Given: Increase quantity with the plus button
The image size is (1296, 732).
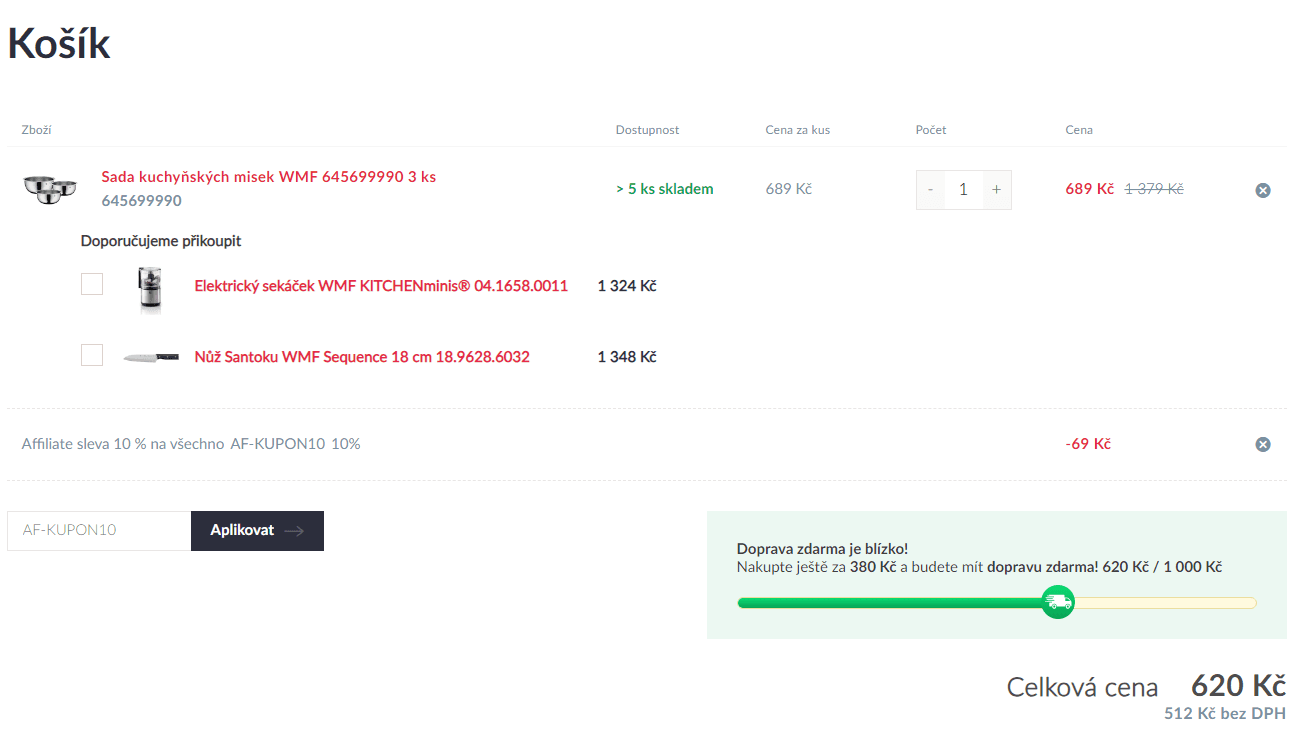Looking at the screenshot, I should tap(996, 189).
